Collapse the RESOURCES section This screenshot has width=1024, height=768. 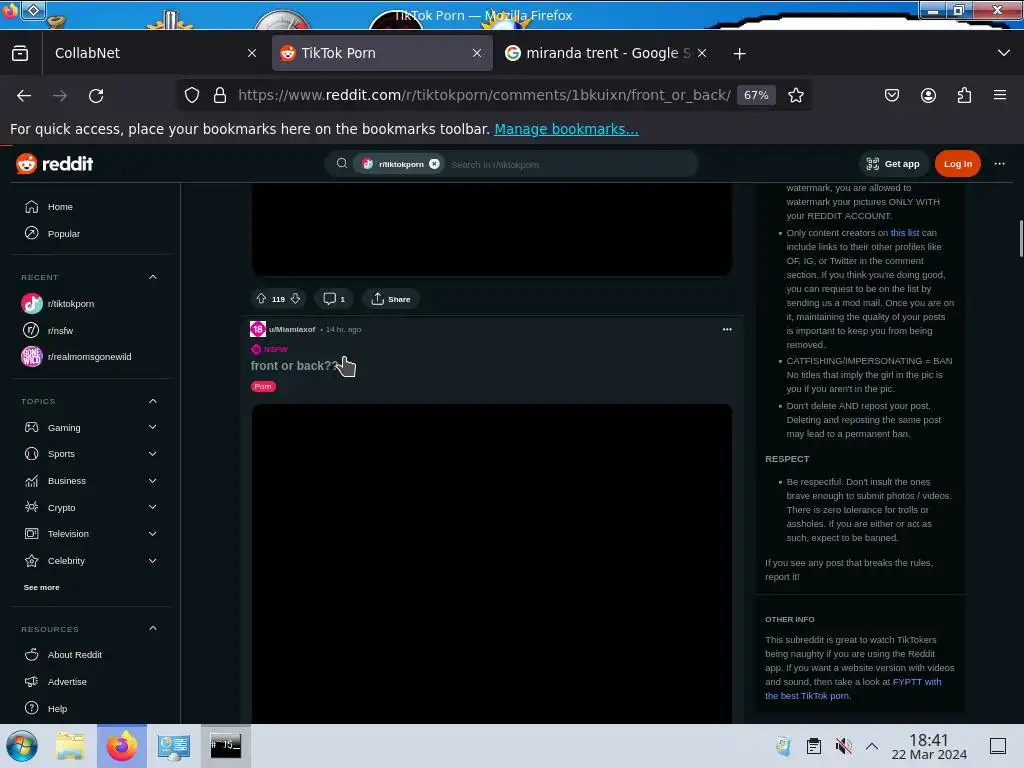pos(153,629)
